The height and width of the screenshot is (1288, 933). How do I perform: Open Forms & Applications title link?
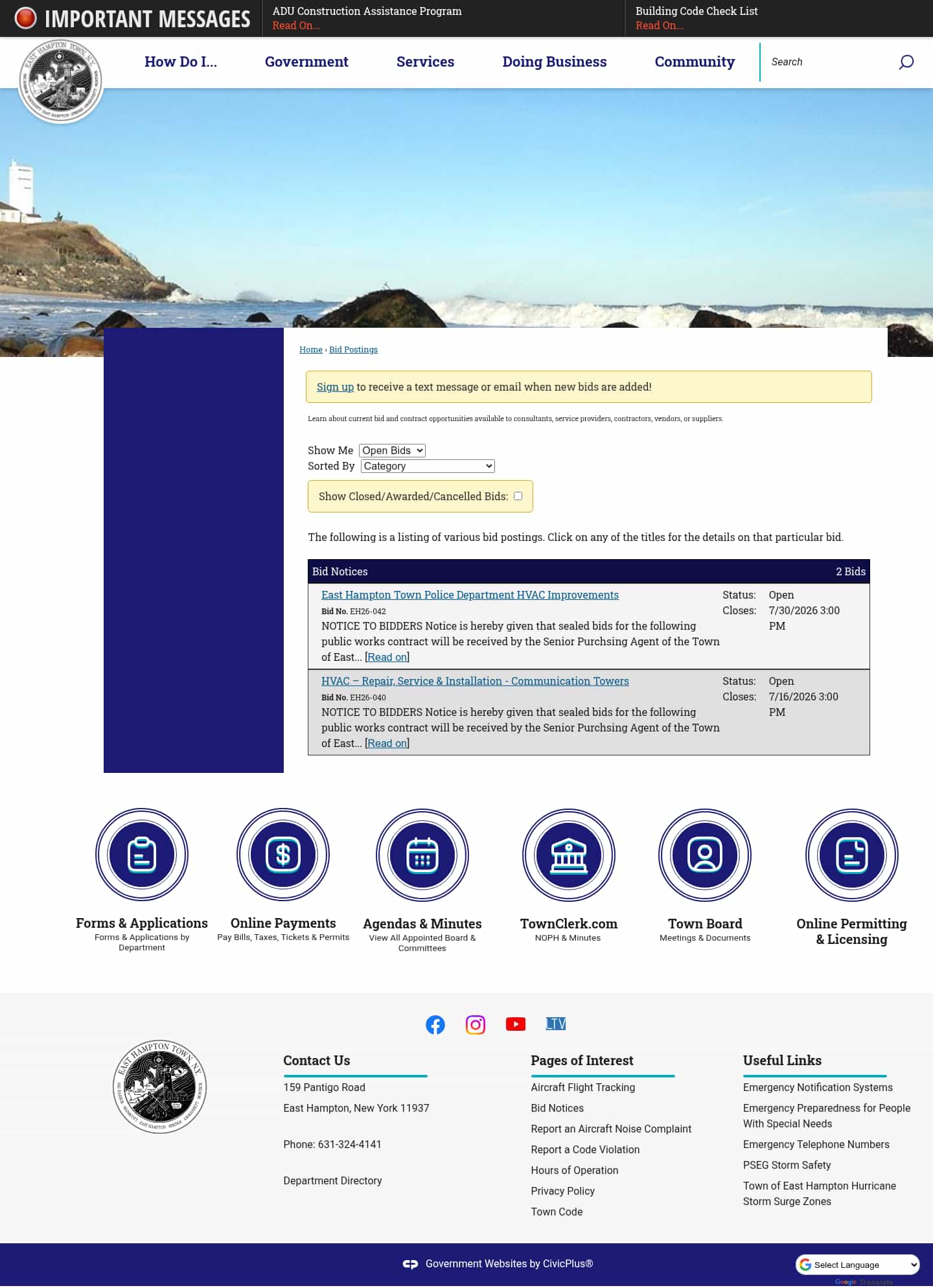[142, 923]
